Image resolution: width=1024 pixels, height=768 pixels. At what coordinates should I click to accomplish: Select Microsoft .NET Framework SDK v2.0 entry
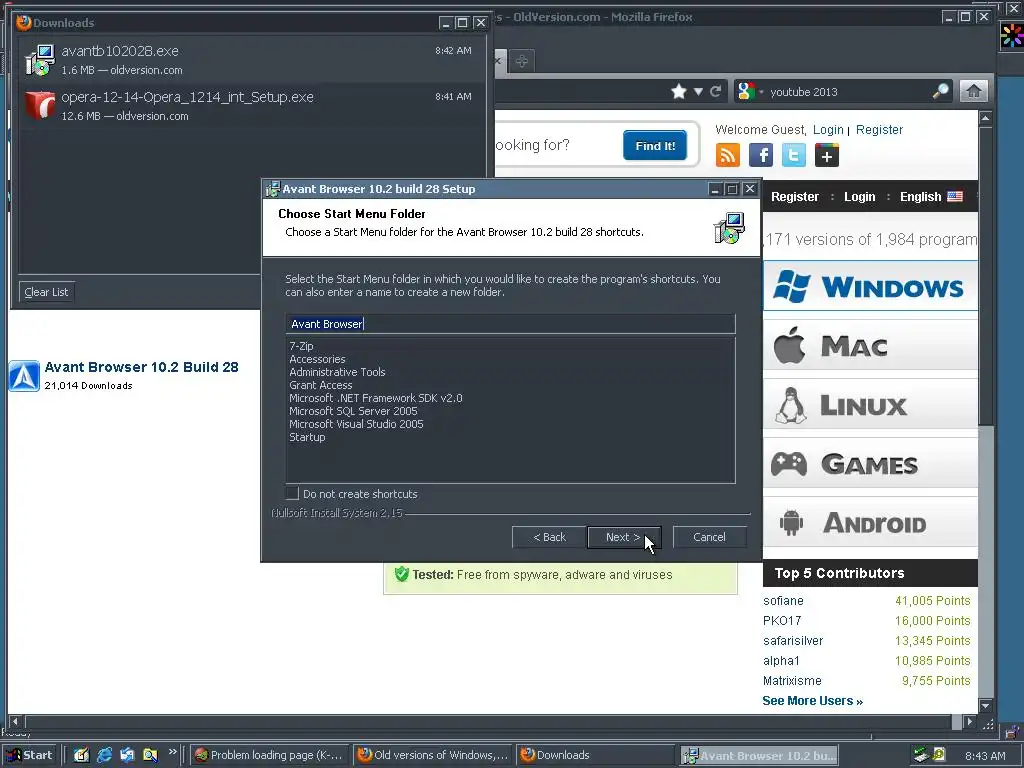[376, 398]
